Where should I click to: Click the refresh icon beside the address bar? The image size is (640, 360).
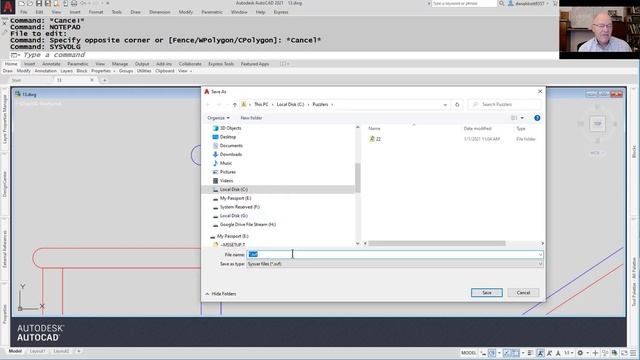click(x=457, y=105)
